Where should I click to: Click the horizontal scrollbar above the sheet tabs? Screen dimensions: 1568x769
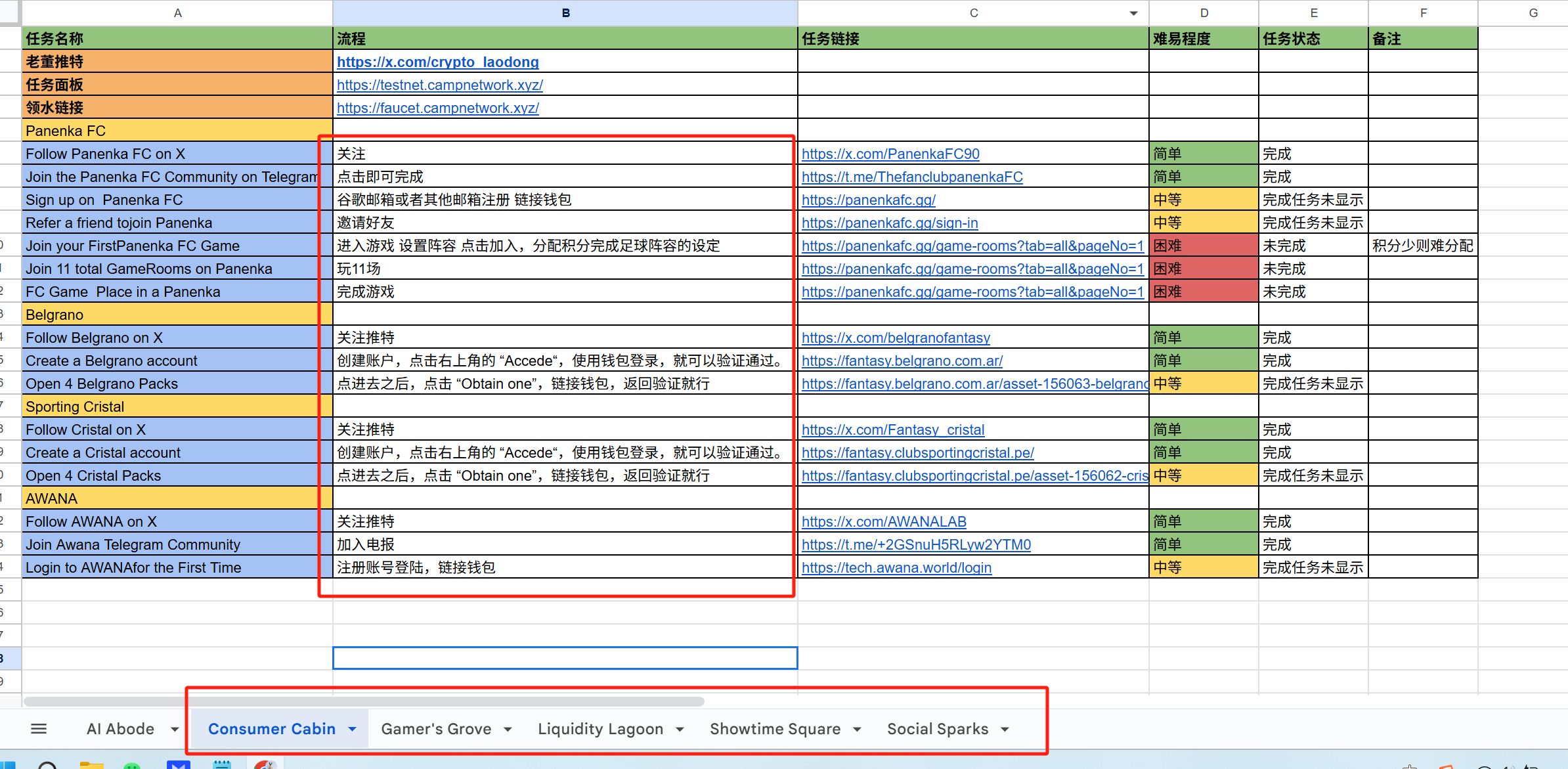(x=364, y=701)
